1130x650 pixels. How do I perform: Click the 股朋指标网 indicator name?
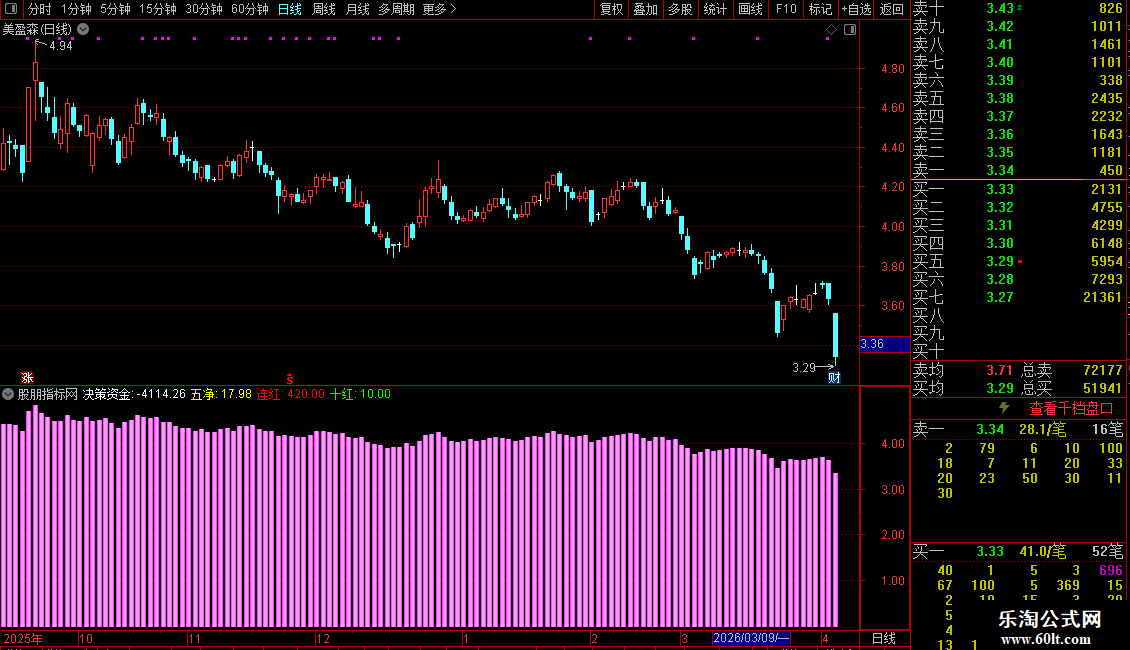(48, 394)
